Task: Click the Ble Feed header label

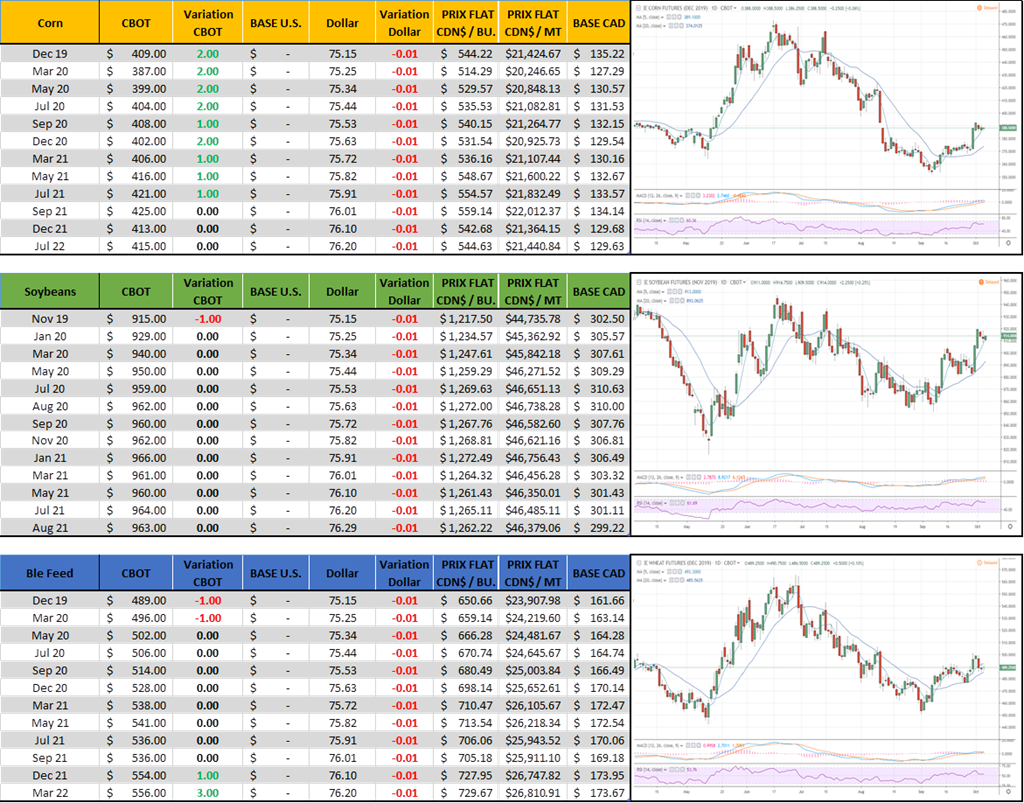Action: tap(50, 573)
